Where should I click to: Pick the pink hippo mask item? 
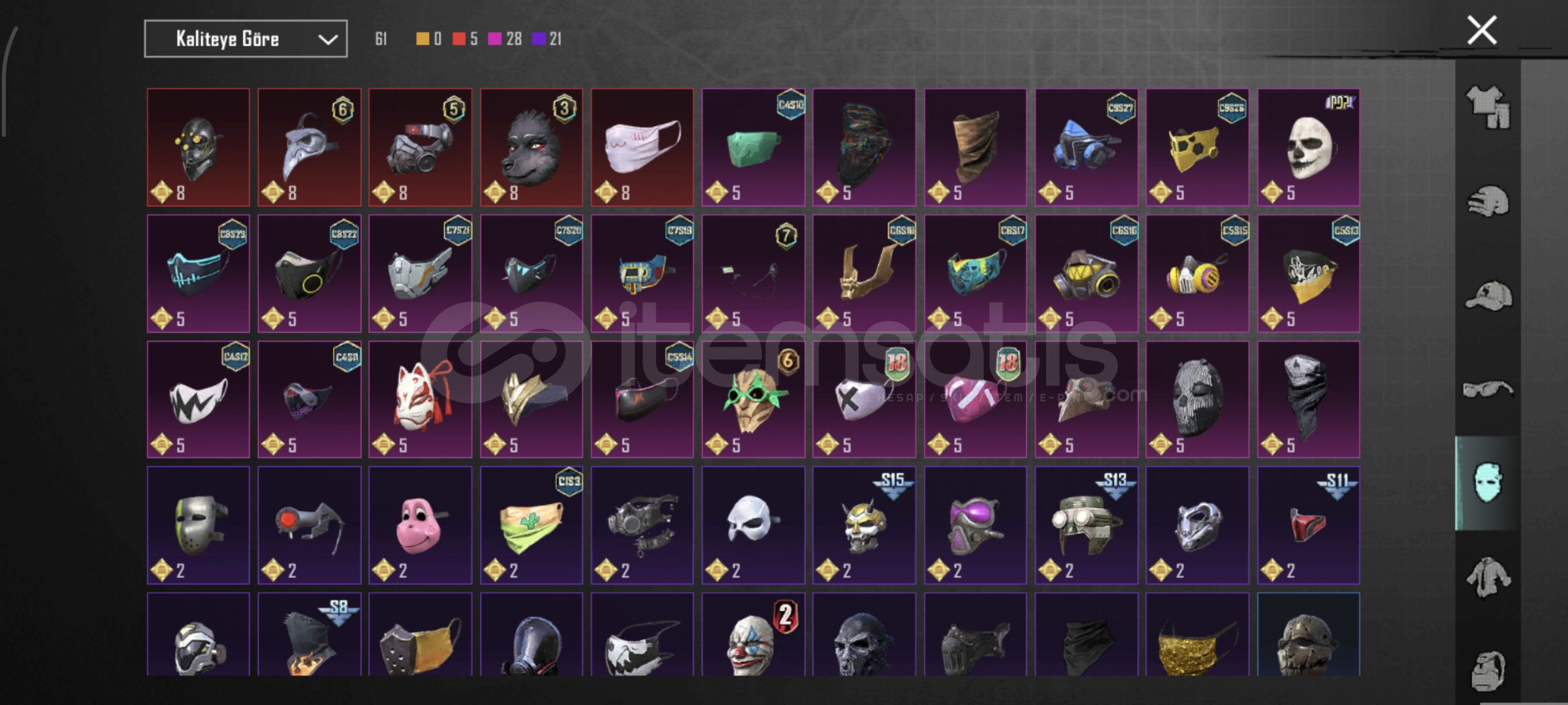coord(421,525)
